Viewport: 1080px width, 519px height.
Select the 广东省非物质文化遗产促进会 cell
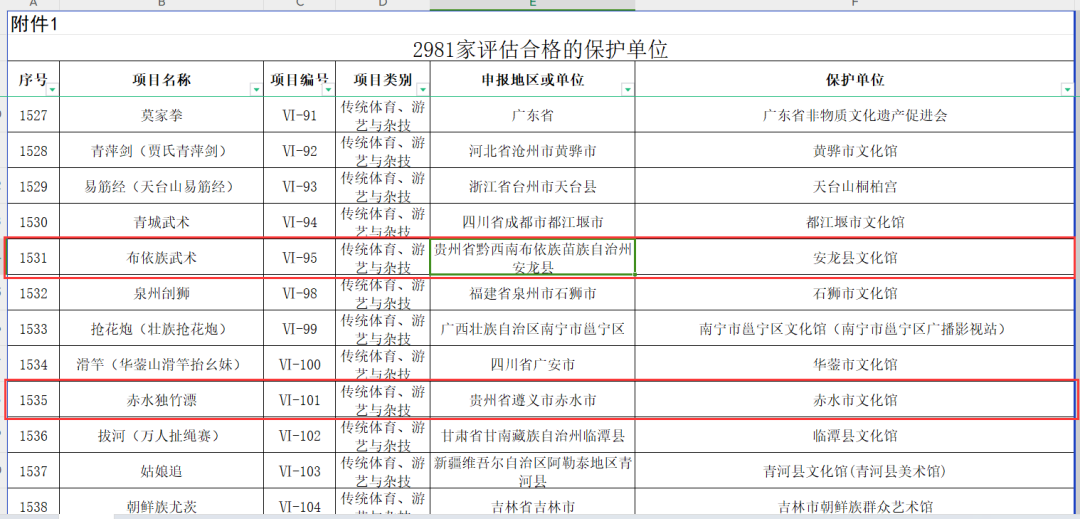[854, 116]
